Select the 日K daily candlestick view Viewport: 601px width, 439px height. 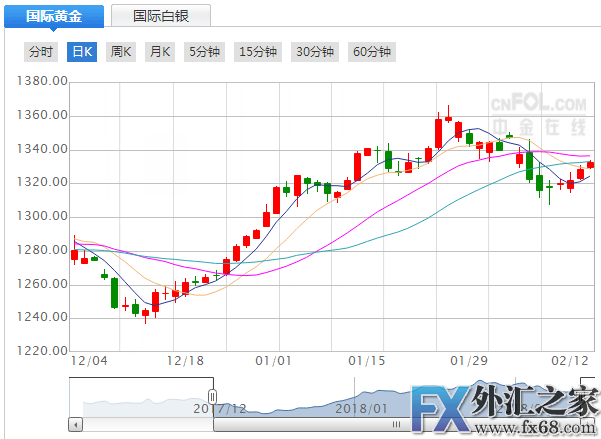[x=81, y=52]
